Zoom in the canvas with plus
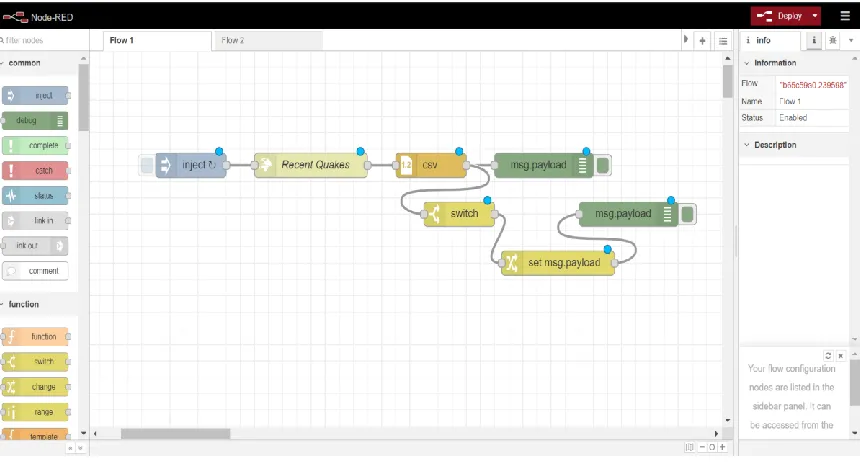This screenshot has height=462, width=860. pos(722,447)
